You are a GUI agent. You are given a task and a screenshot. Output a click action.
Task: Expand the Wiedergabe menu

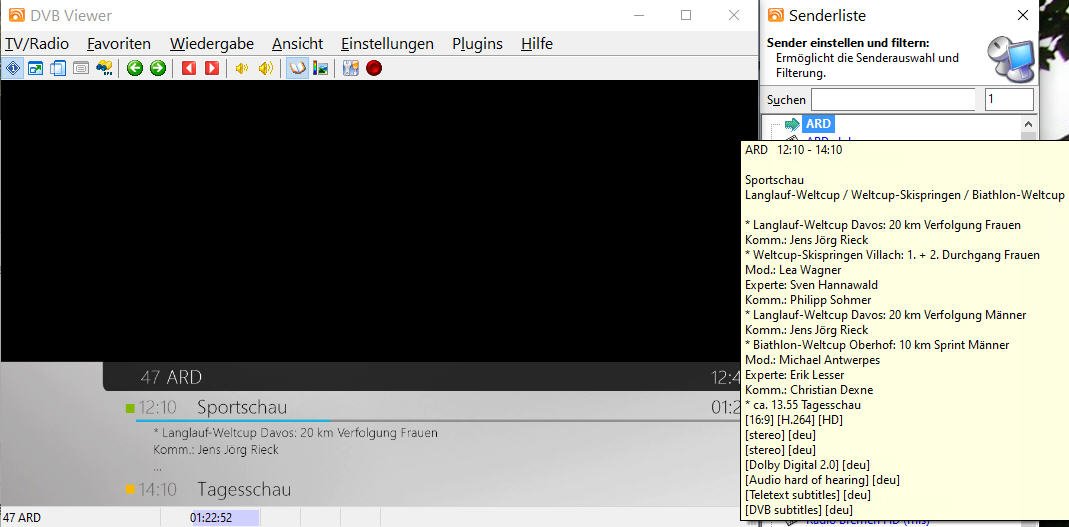click(211, 44)
